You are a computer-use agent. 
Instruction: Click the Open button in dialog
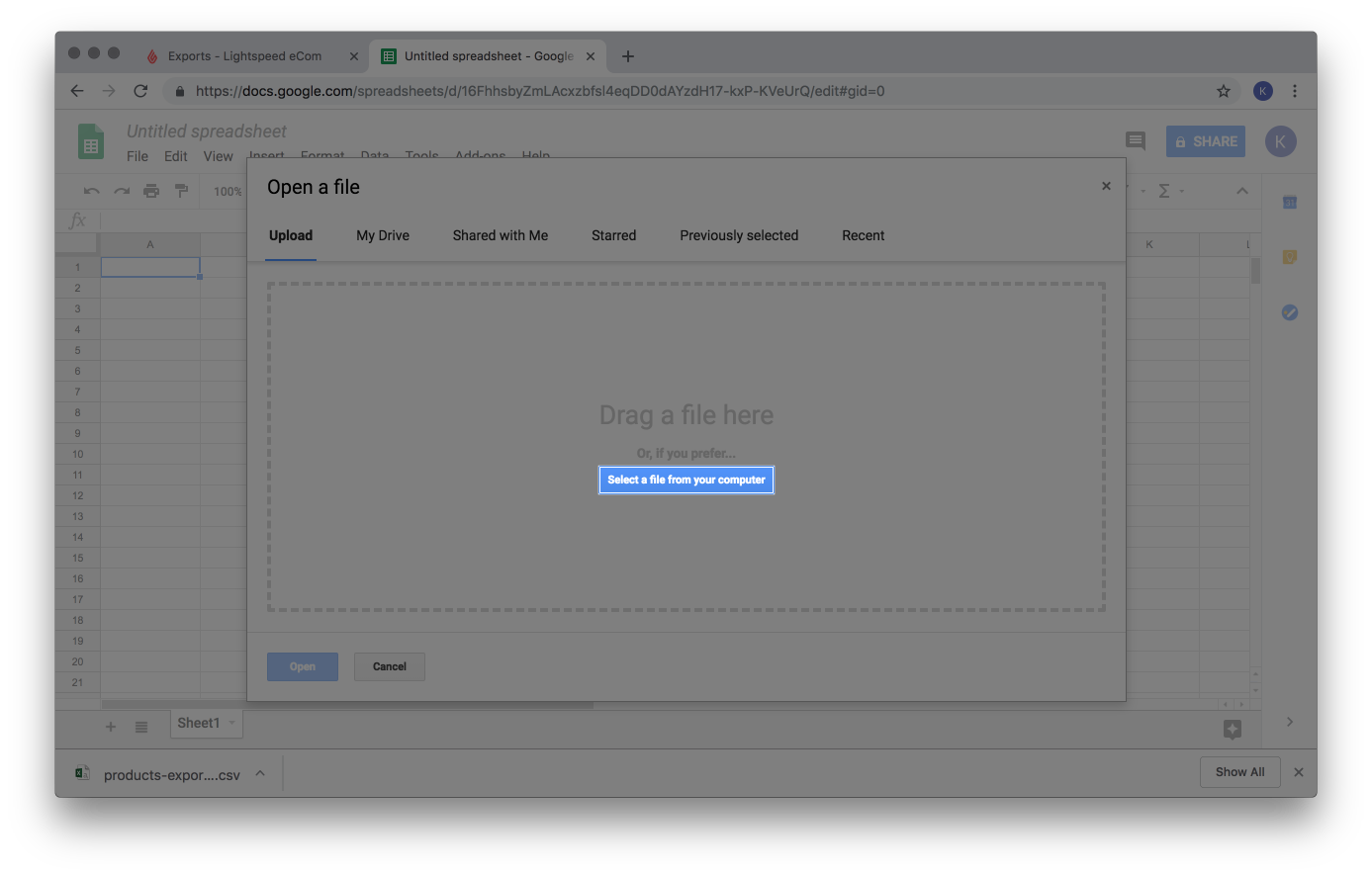coord(303,666)
